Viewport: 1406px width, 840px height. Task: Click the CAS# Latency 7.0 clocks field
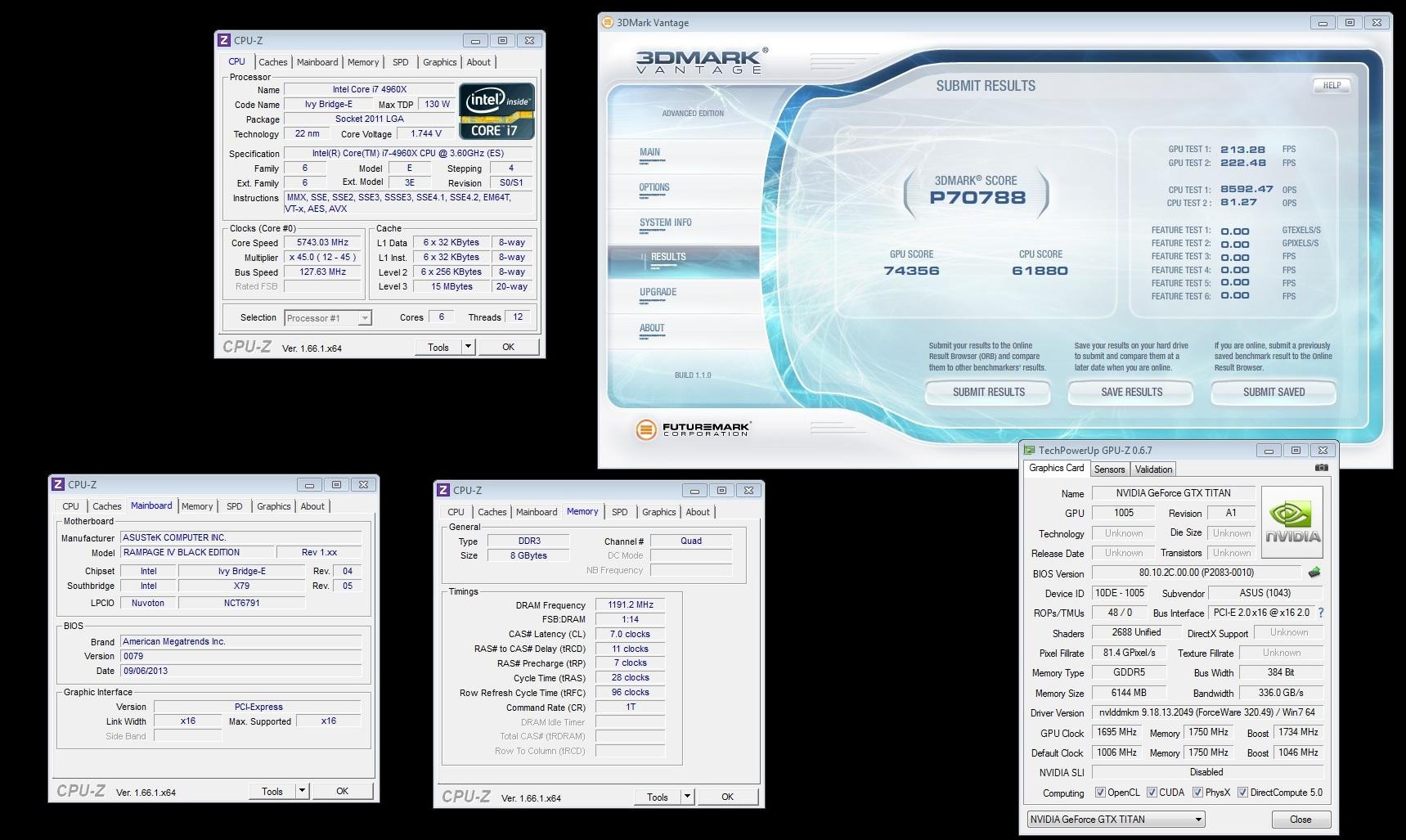pos(631,634)
